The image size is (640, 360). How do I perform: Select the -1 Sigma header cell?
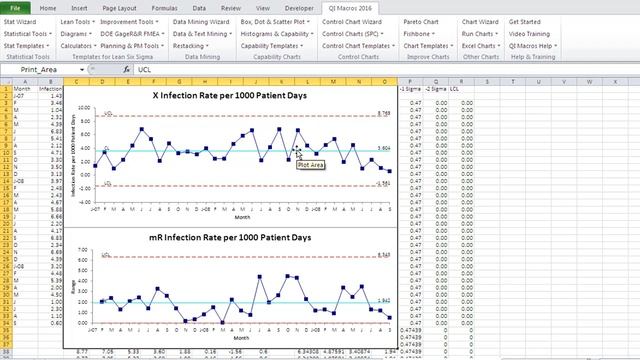click(x=410, y=89)
